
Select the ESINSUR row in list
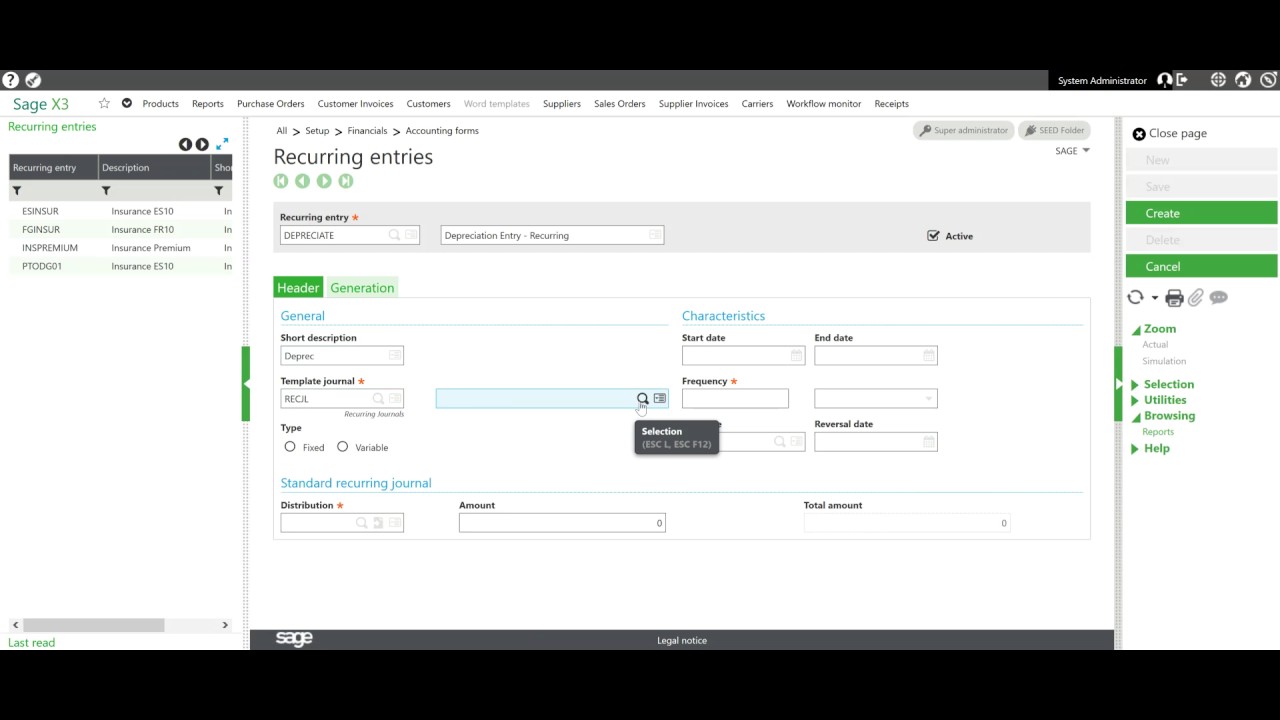pyautogui.click(x=120, y=211)
